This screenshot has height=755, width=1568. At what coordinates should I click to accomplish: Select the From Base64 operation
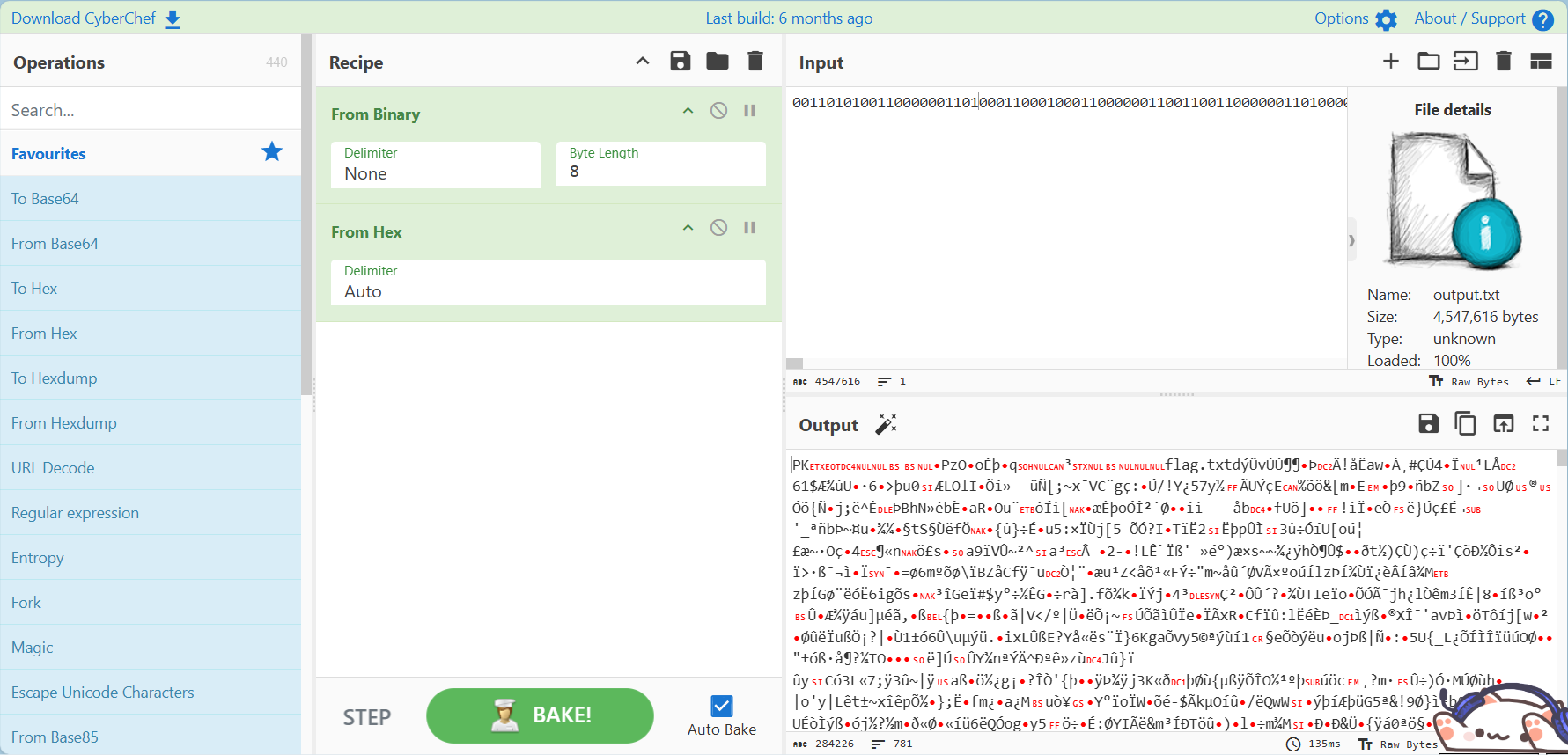151,244
